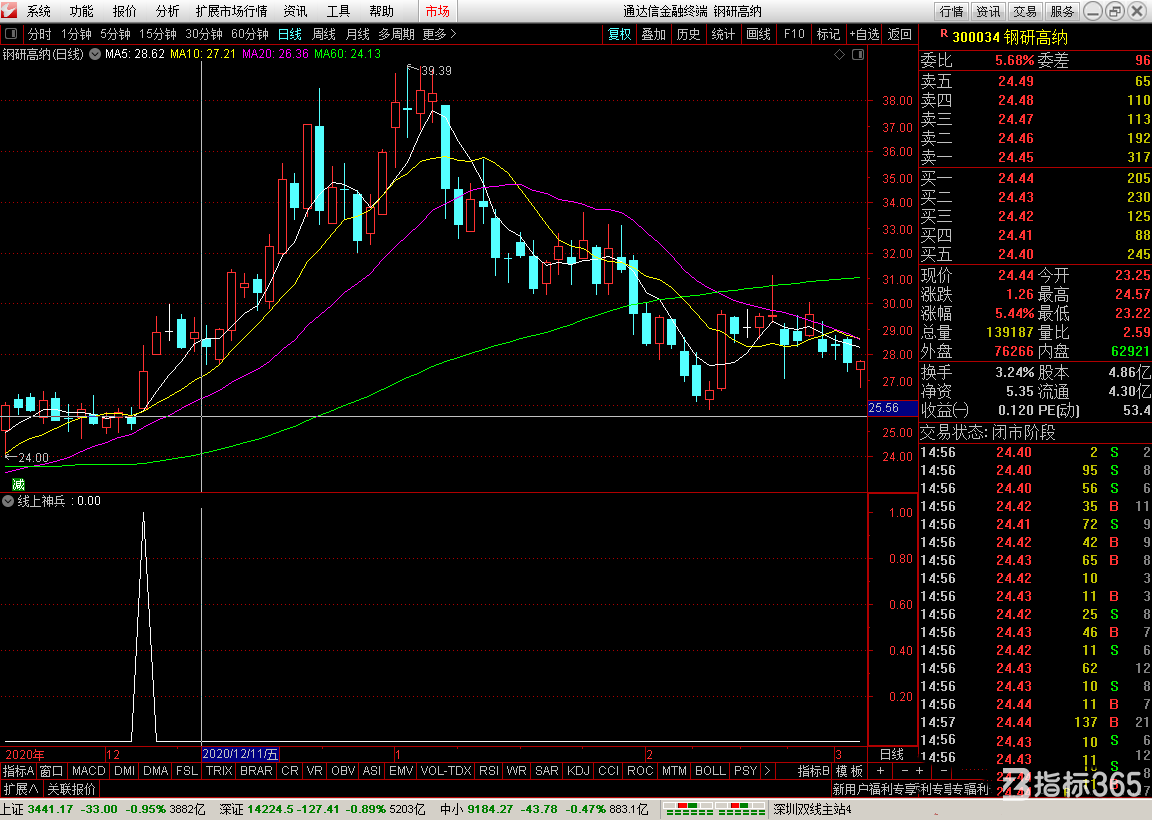The width and height of the screenshot is (1152, 821).
Task: Click the red-green market signal indicator in the status bar
Action: click(x=715, y=809)
